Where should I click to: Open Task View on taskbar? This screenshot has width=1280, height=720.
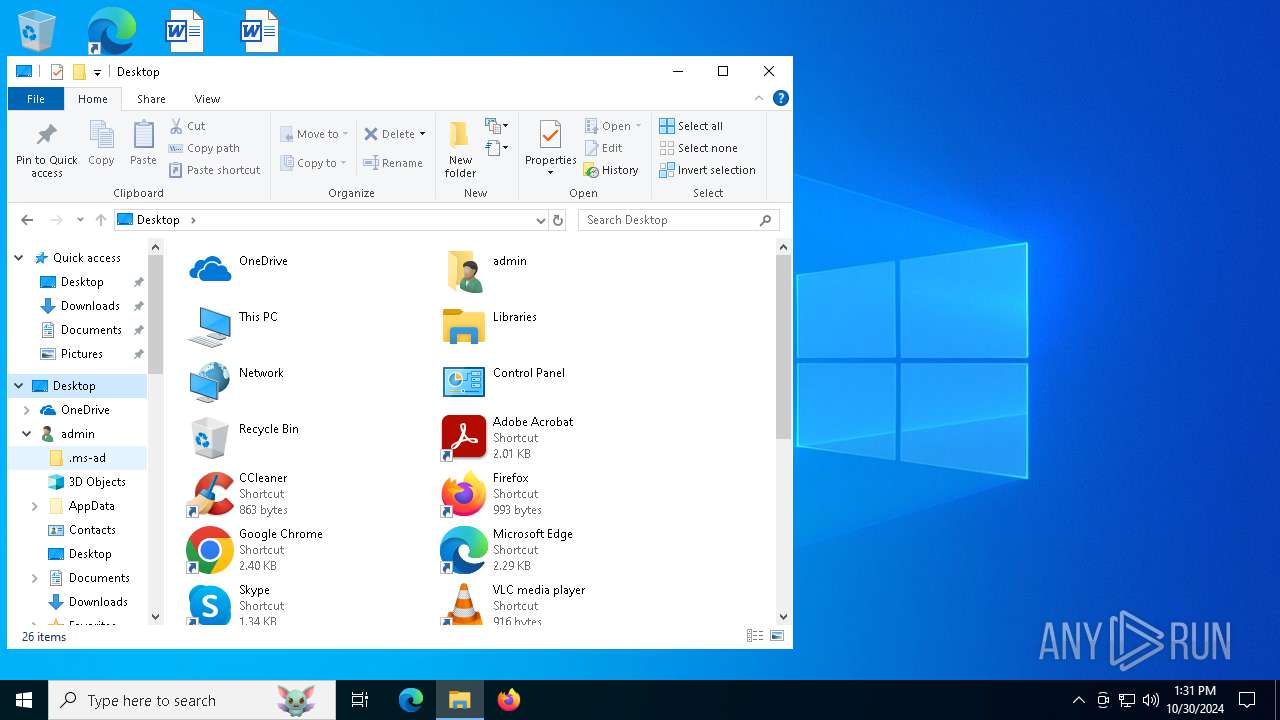[360, 700]
